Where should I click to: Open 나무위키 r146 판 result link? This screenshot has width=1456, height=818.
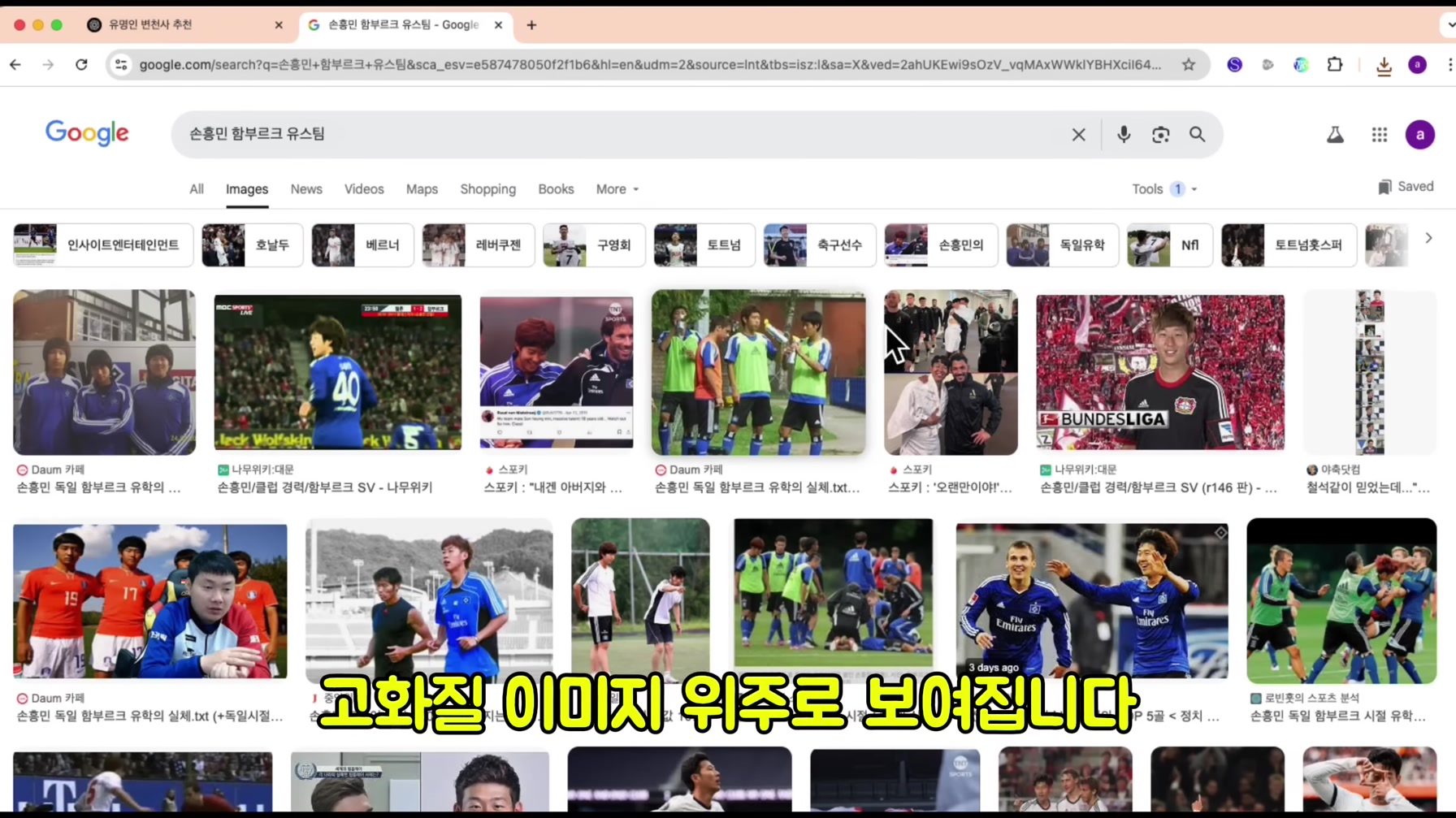click(x=1159, y=487)
